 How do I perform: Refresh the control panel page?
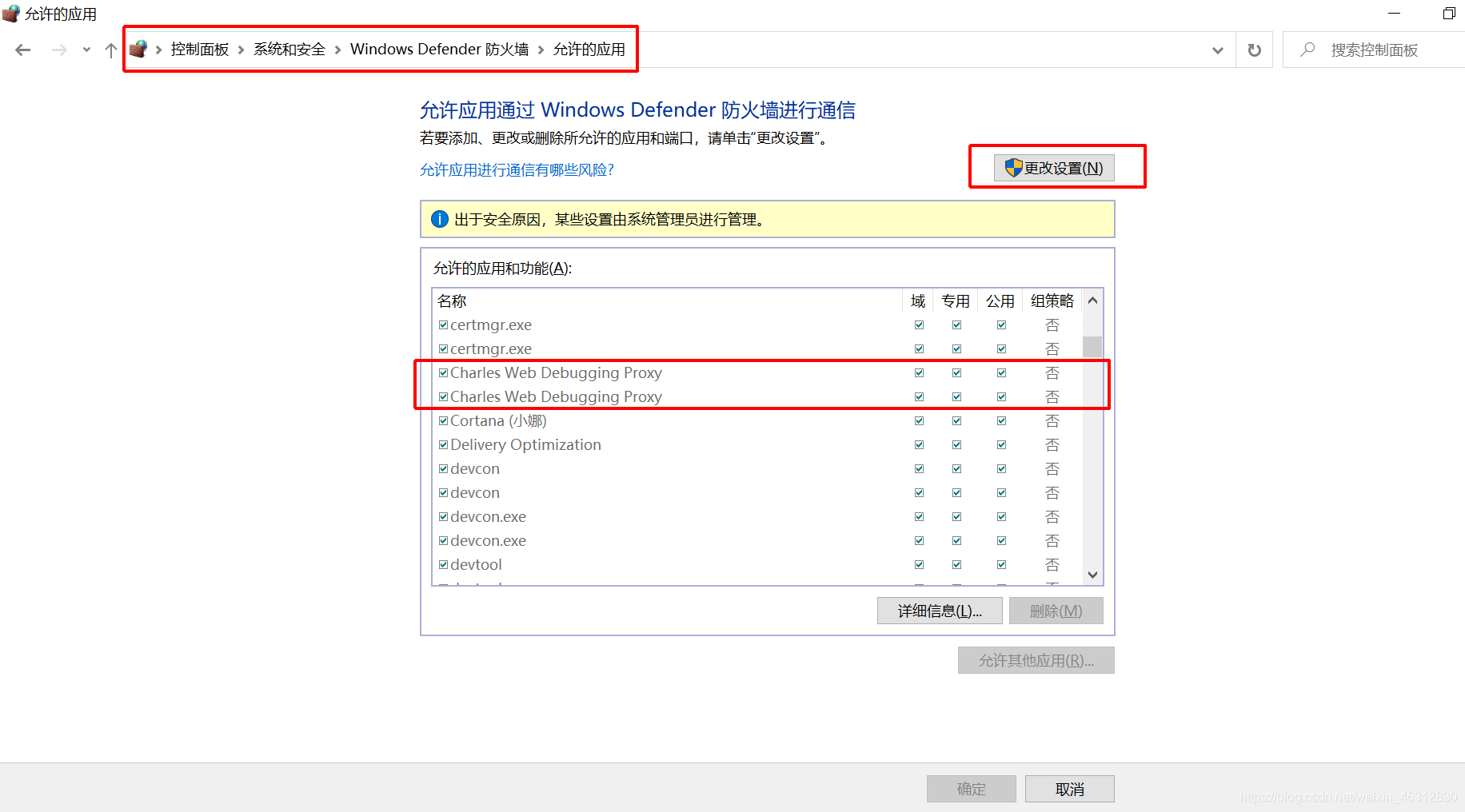(x=1255, y=50)
